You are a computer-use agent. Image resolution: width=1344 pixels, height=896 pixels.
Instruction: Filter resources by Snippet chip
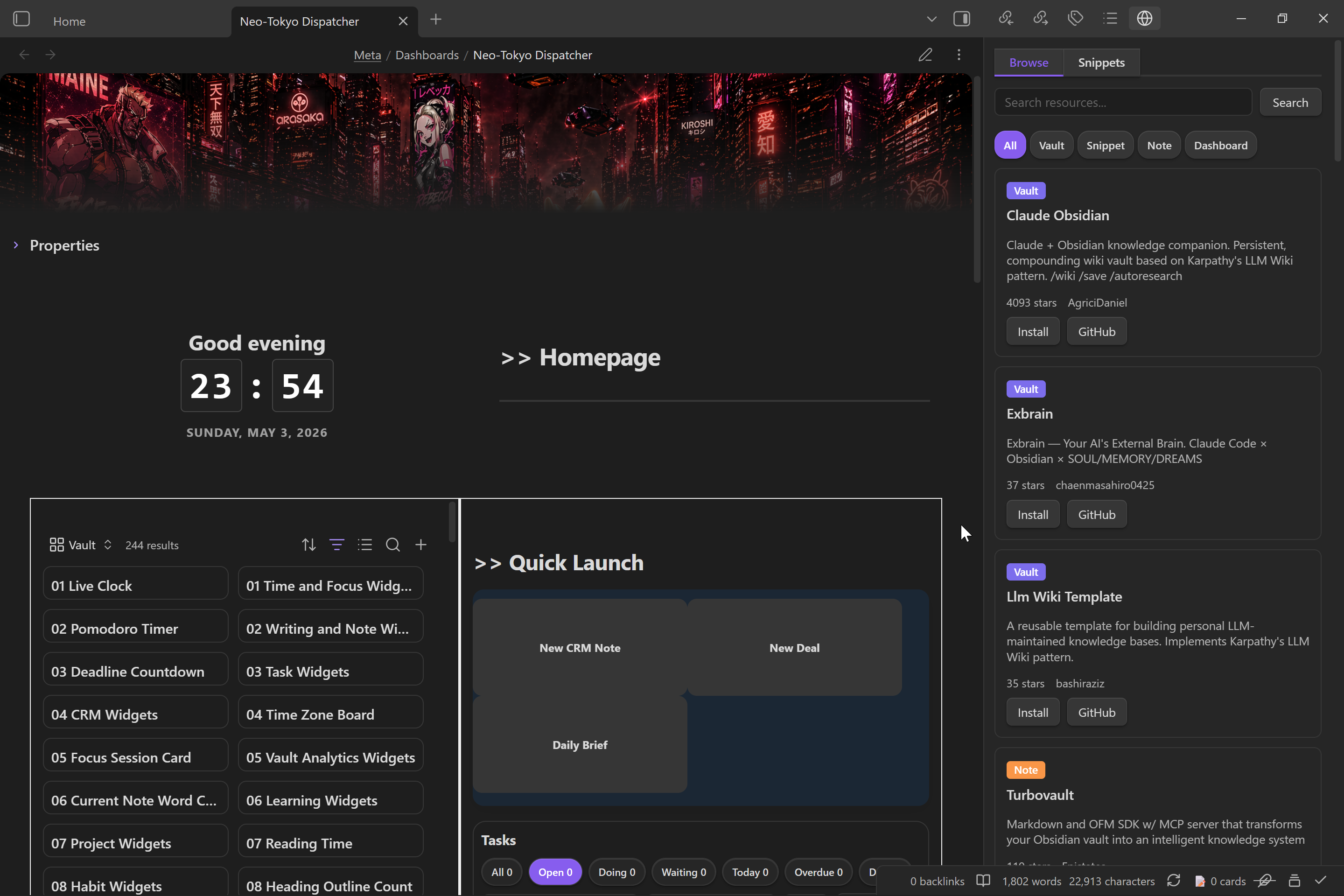(x=1105, y=145)
